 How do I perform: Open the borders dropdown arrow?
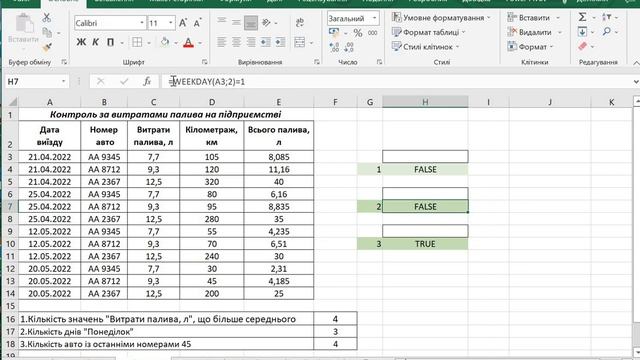149,42
